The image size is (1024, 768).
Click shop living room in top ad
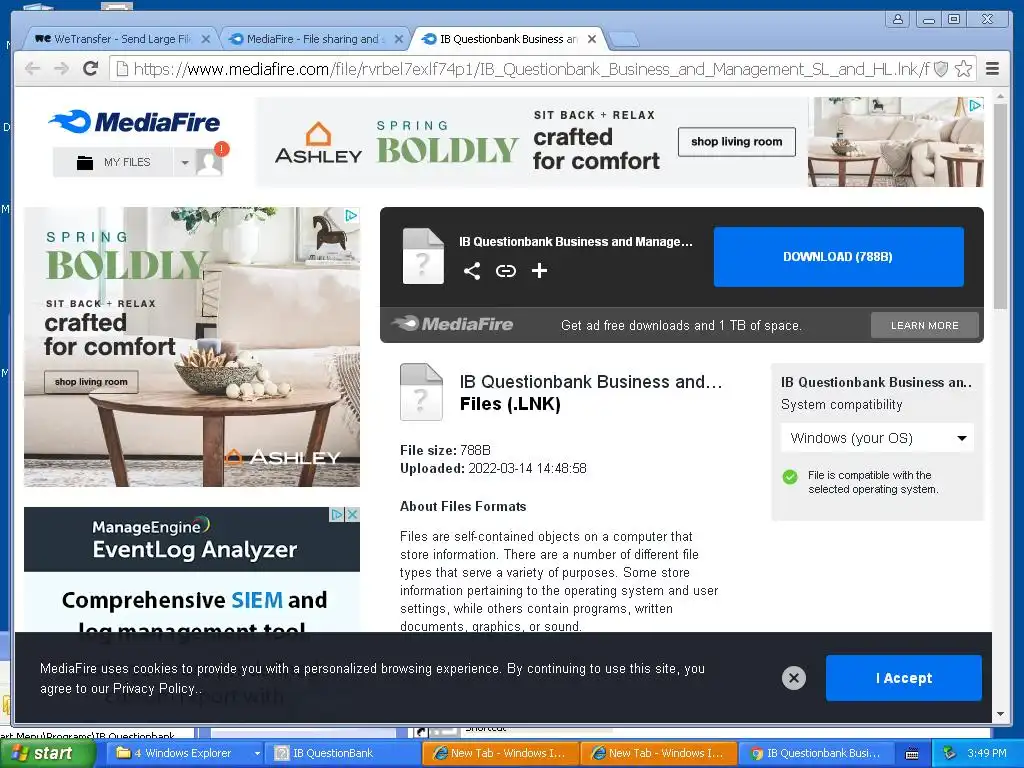tap(737, 142)
